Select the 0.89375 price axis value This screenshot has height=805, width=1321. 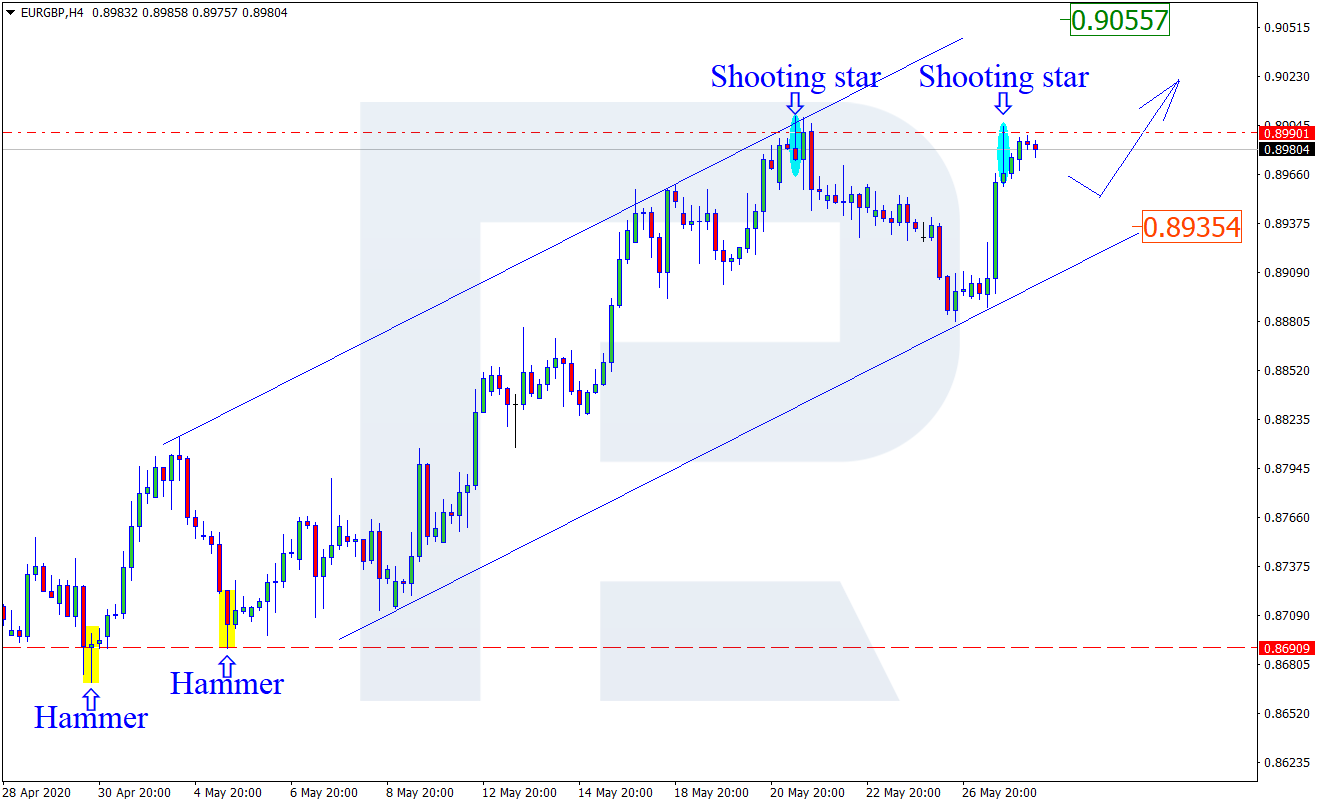1286,223
